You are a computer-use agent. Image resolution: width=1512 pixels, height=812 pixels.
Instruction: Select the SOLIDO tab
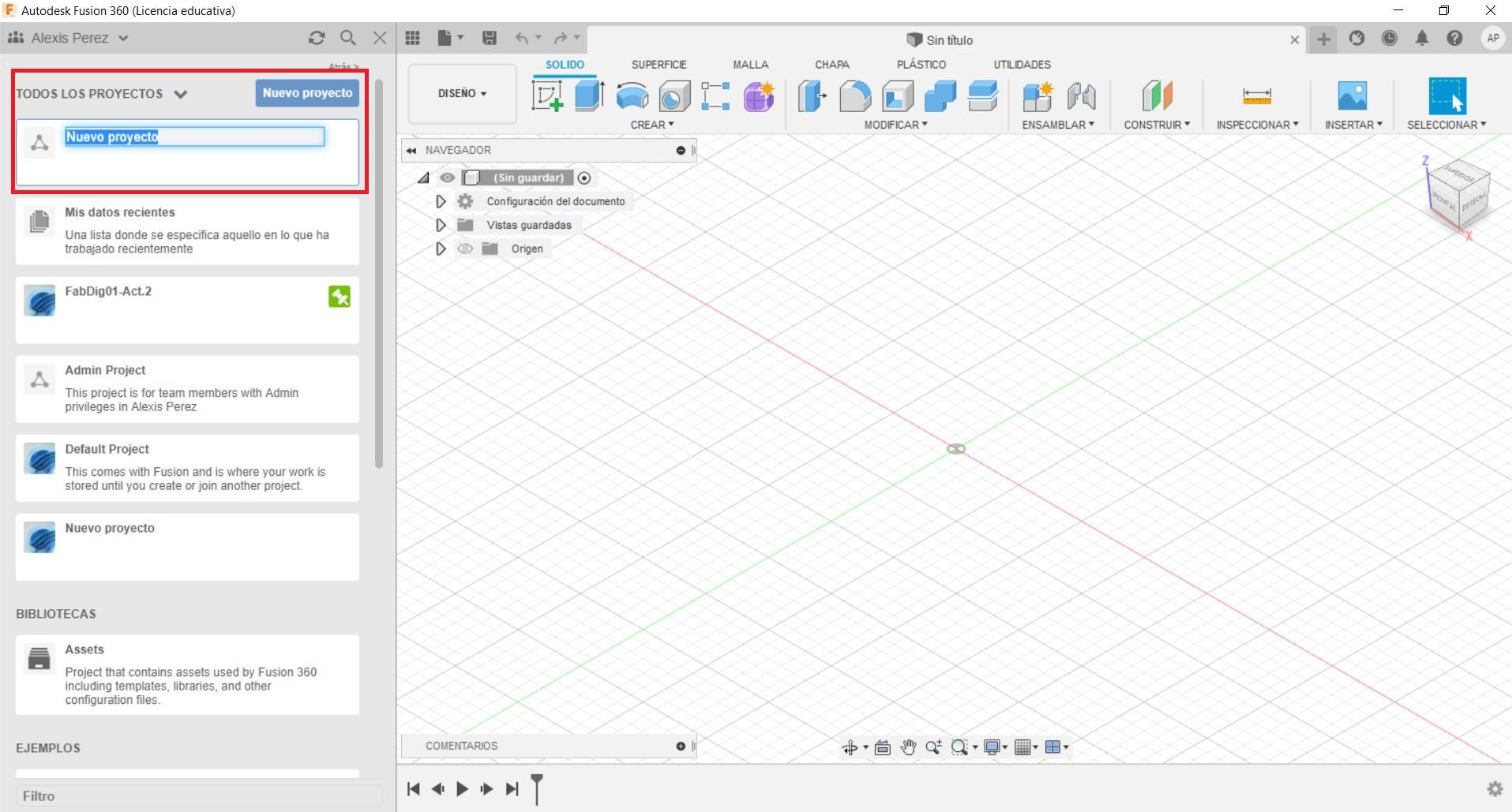[x=565, y=65]
